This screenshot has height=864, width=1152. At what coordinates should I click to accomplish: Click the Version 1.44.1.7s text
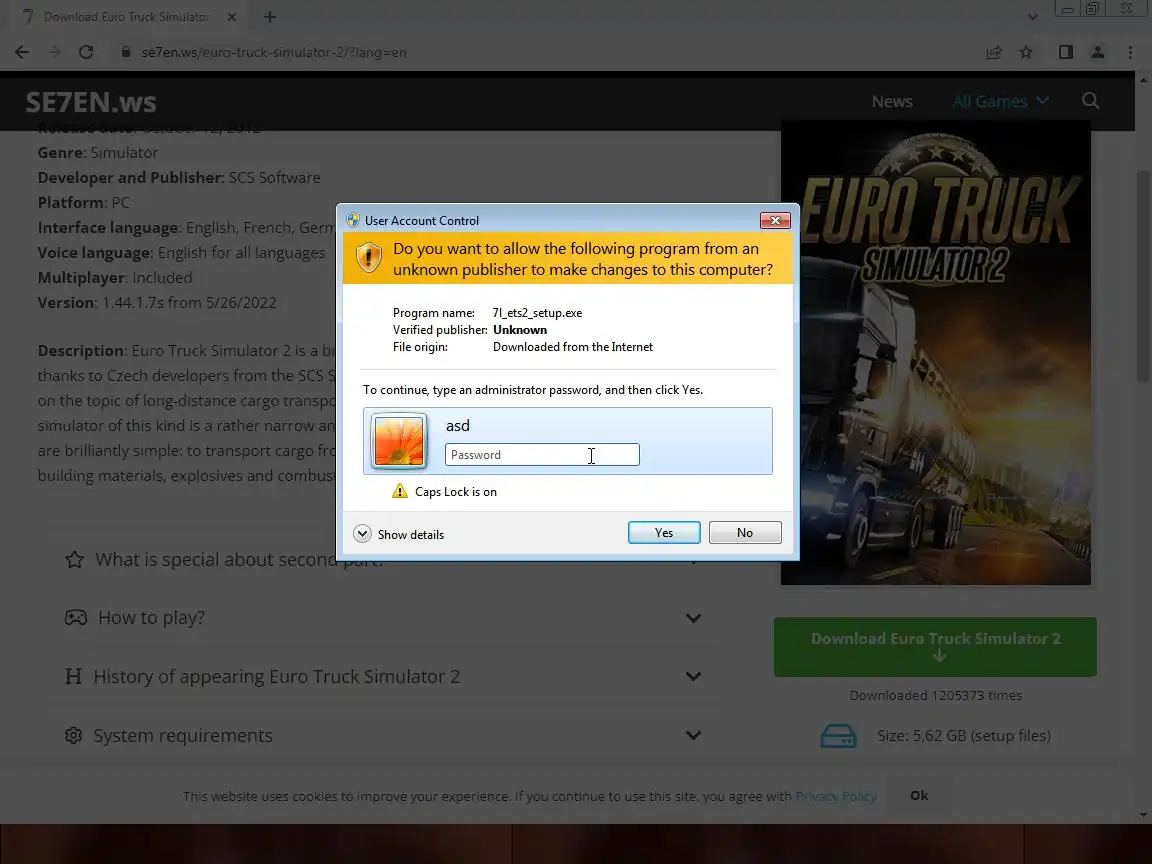(157, 303)
